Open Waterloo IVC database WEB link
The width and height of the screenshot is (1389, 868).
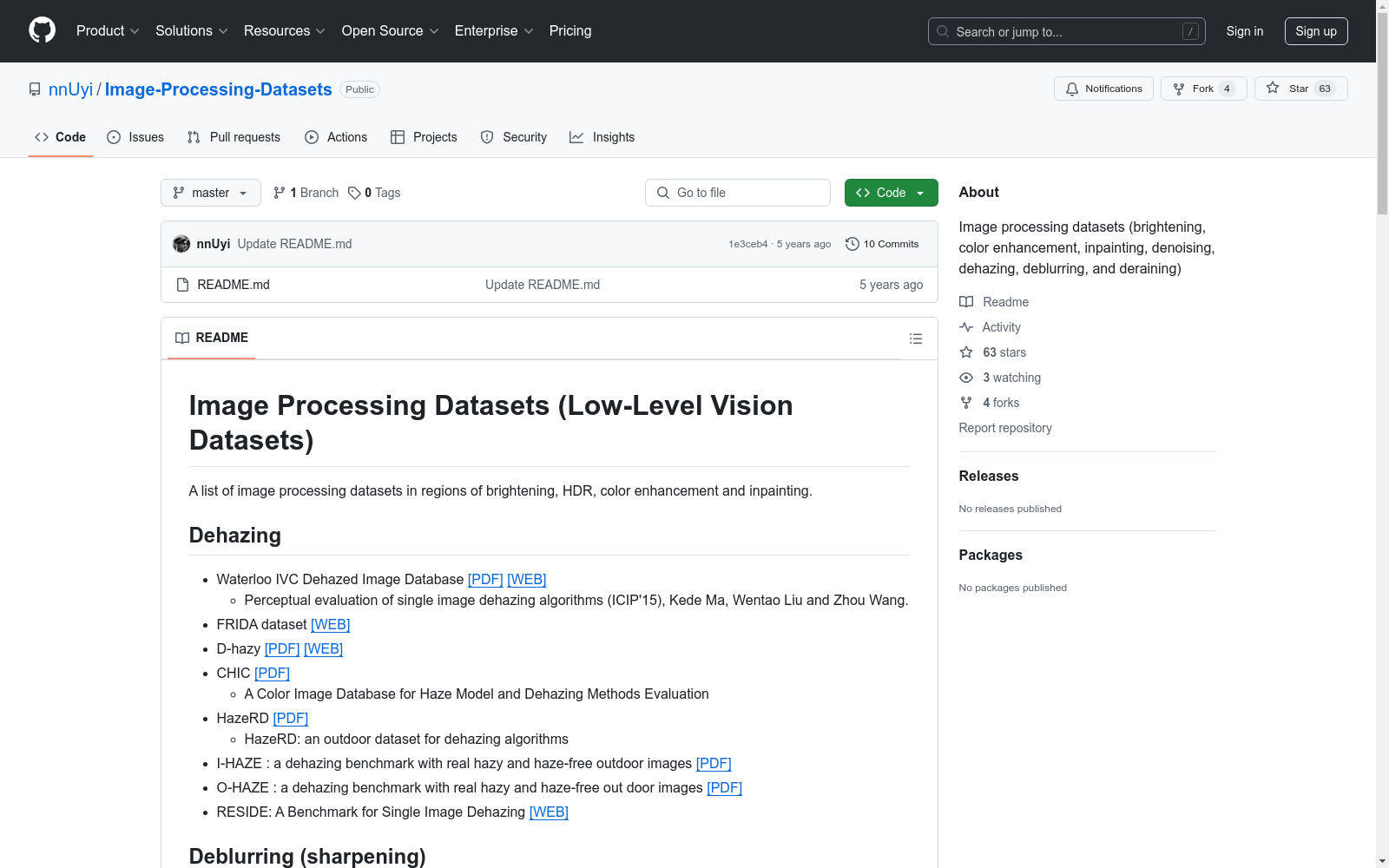(x=527, y=579)
